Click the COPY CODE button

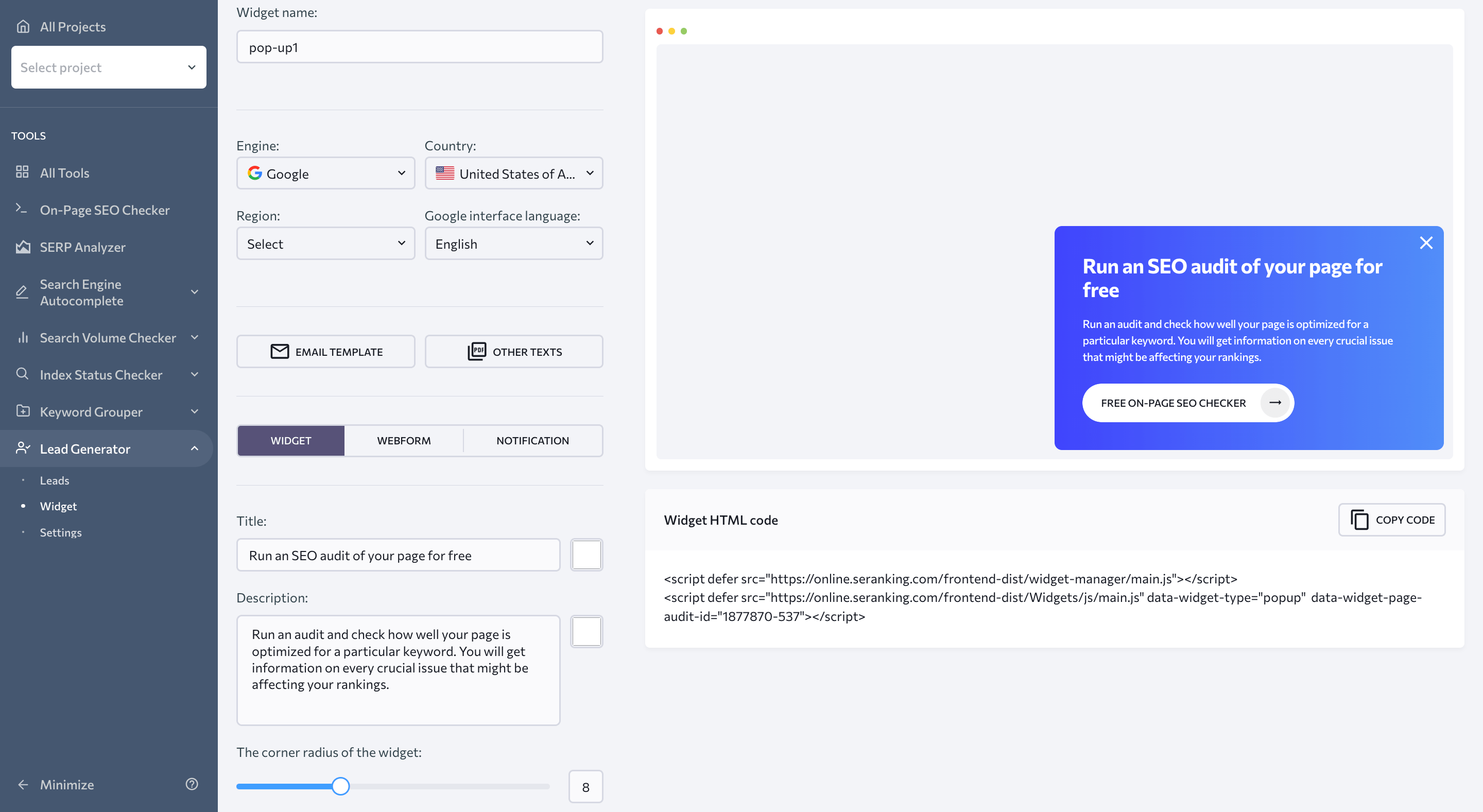click(x=1392, y=520)
